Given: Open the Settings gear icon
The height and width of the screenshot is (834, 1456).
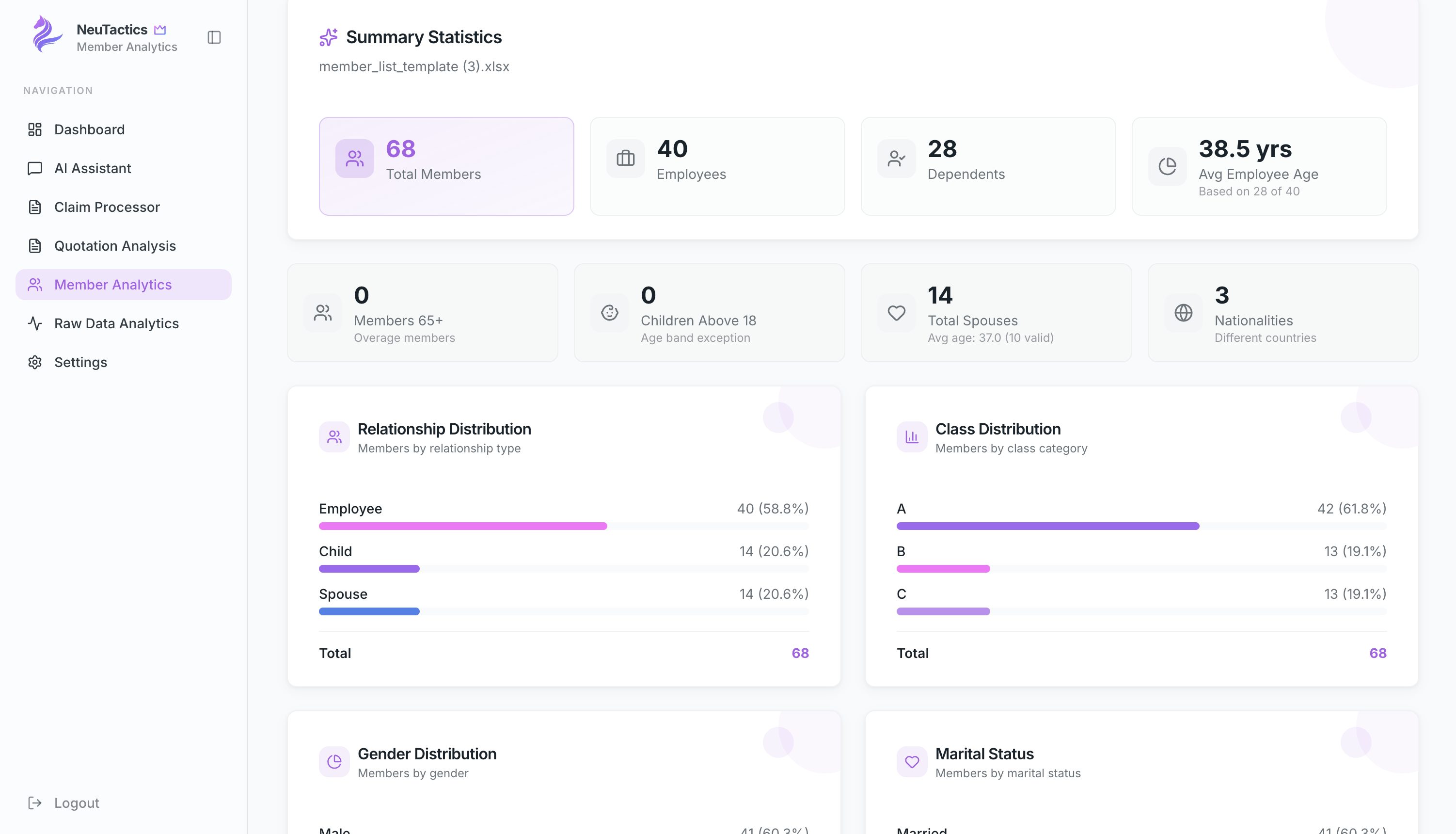Looking at the screenshot, I should tap(35, 362).
